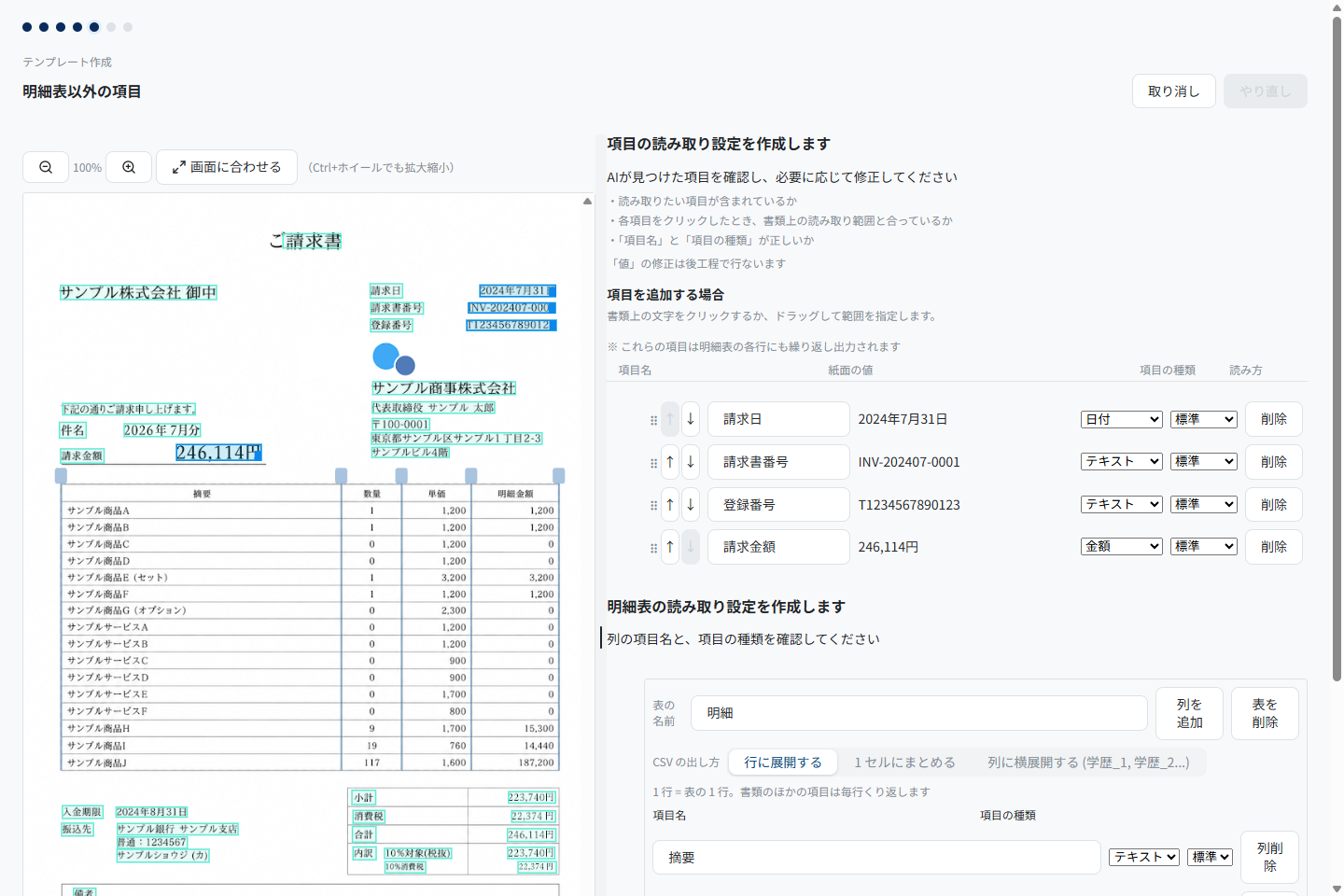
Task: Open the 日付 type dropdown for 請求日
Action: 1122,419
